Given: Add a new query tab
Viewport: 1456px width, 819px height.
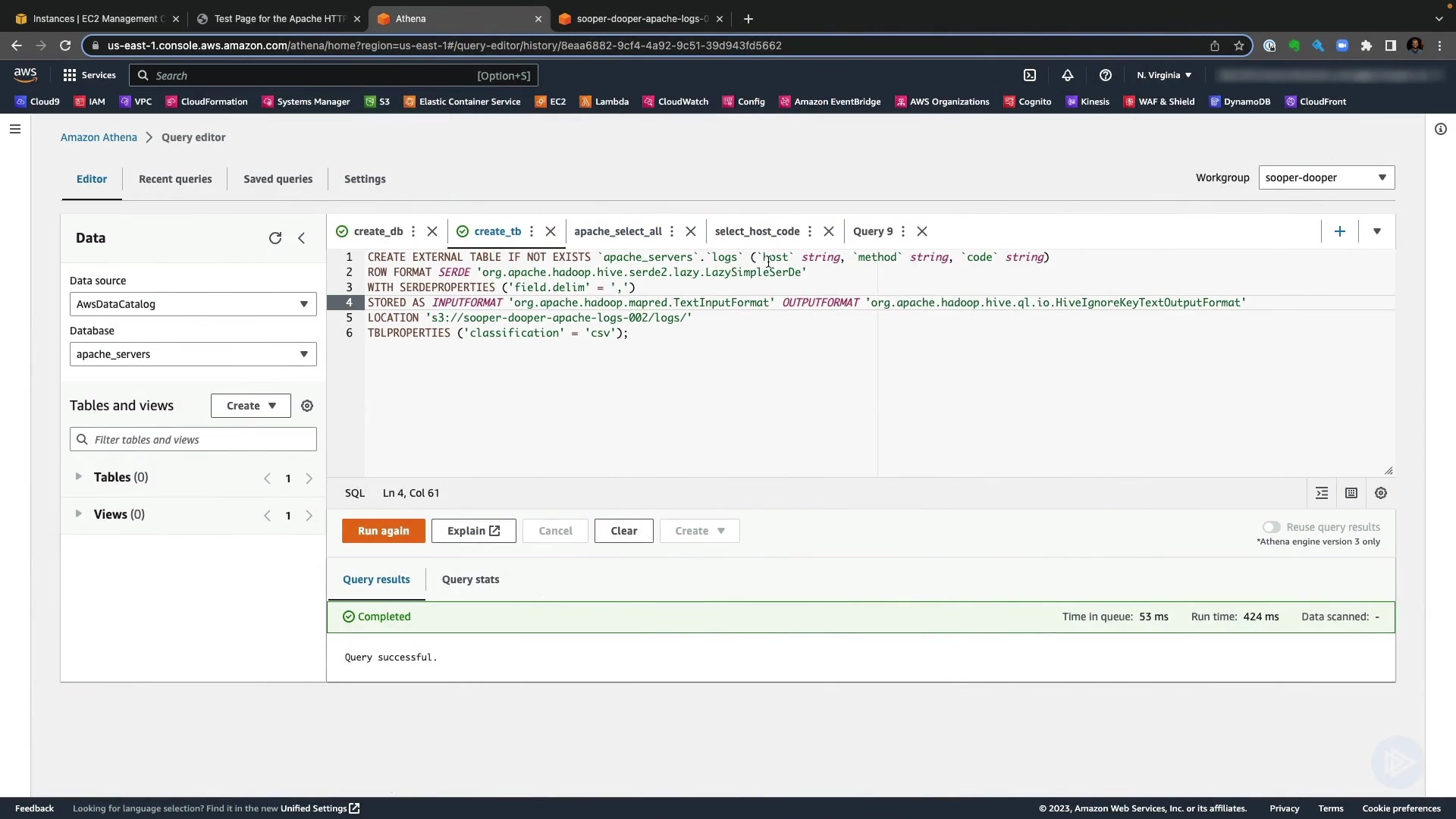Looking at the screenshot, I should tap(1340, 231).
